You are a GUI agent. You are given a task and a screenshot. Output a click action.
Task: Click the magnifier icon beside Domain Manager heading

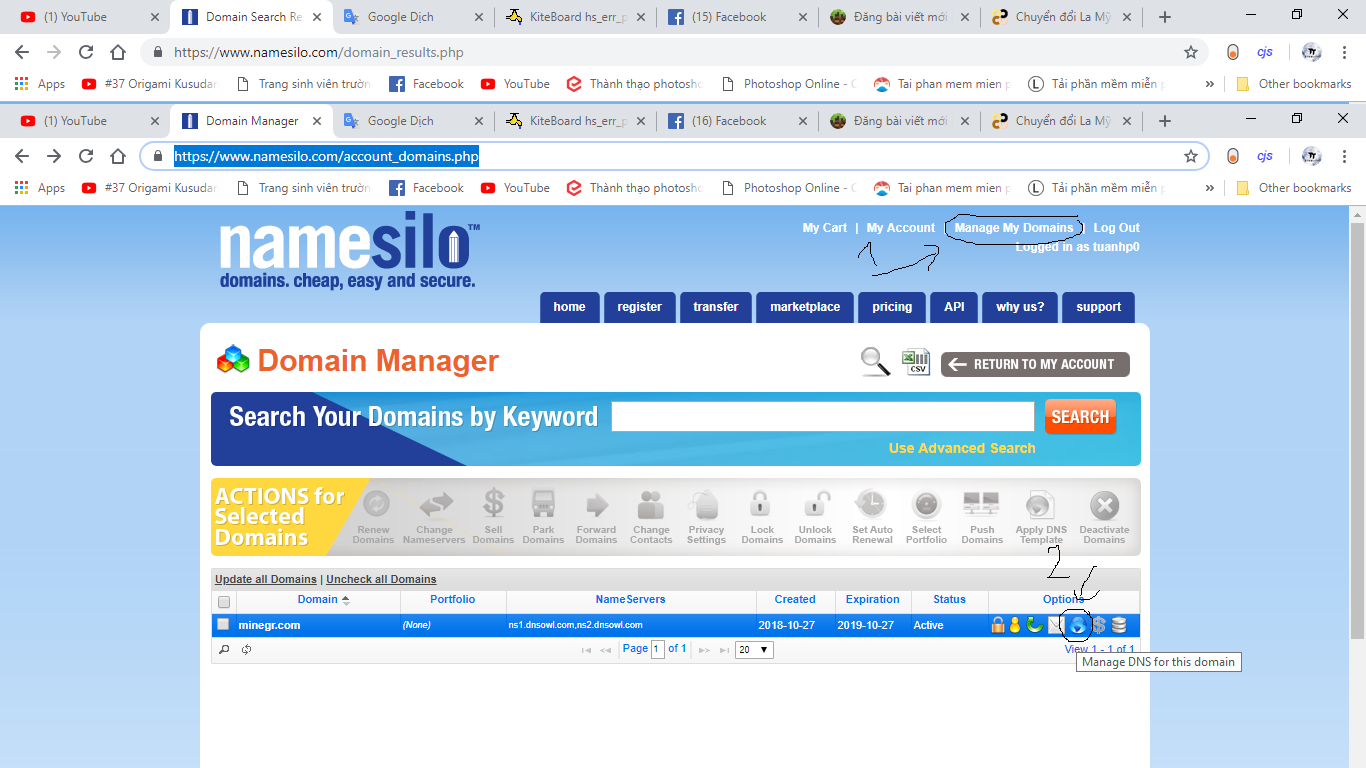876,362
